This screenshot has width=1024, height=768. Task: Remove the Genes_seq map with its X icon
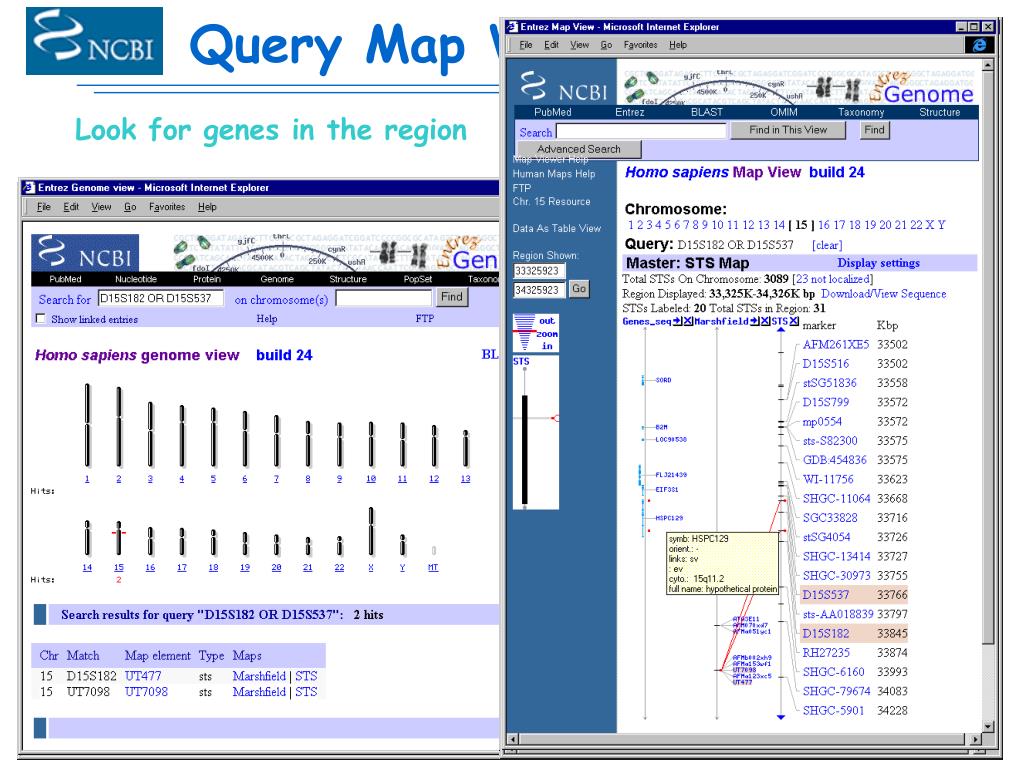point(688,321)
